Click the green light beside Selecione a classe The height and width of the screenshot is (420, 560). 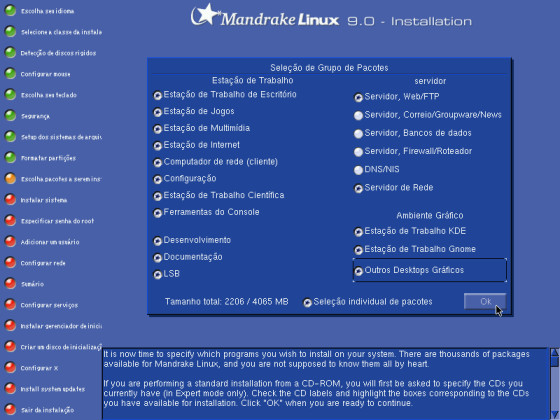(10, 32)
